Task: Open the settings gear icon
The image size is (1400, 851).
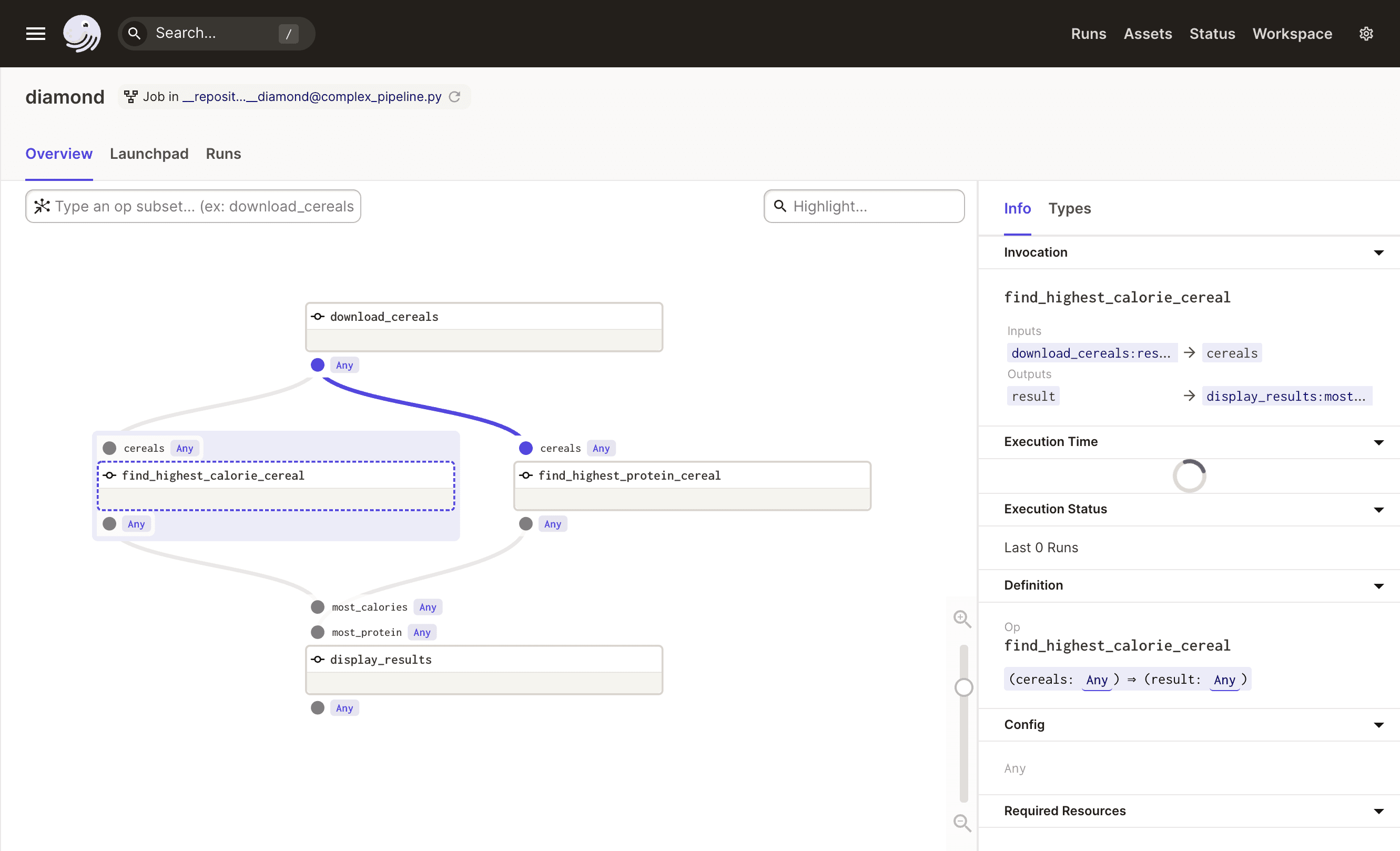Action: (1366, 34)
